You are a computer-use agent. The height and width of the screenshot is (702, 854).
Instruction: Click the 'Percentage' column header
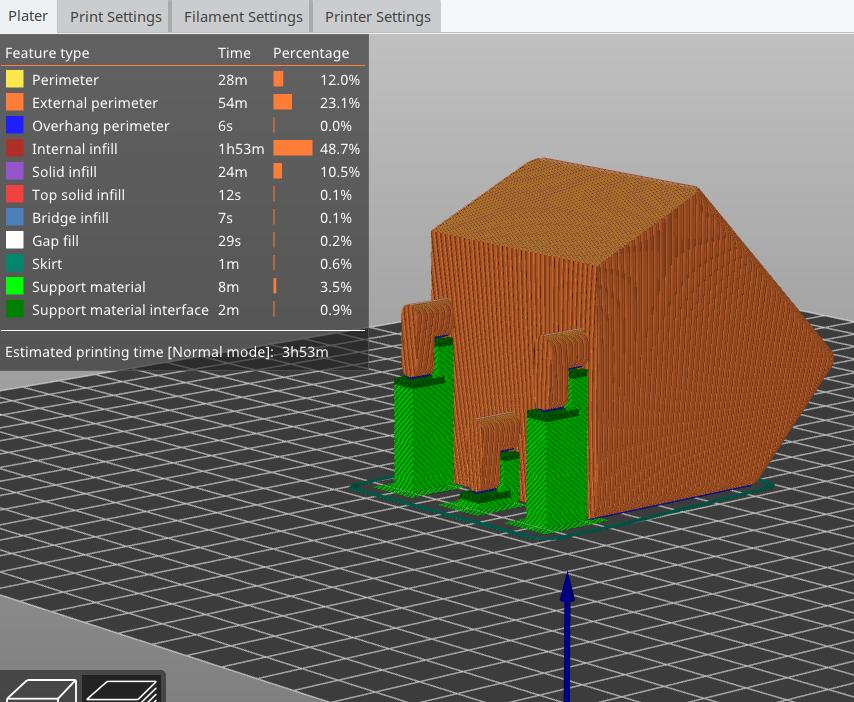coord(311,53)
